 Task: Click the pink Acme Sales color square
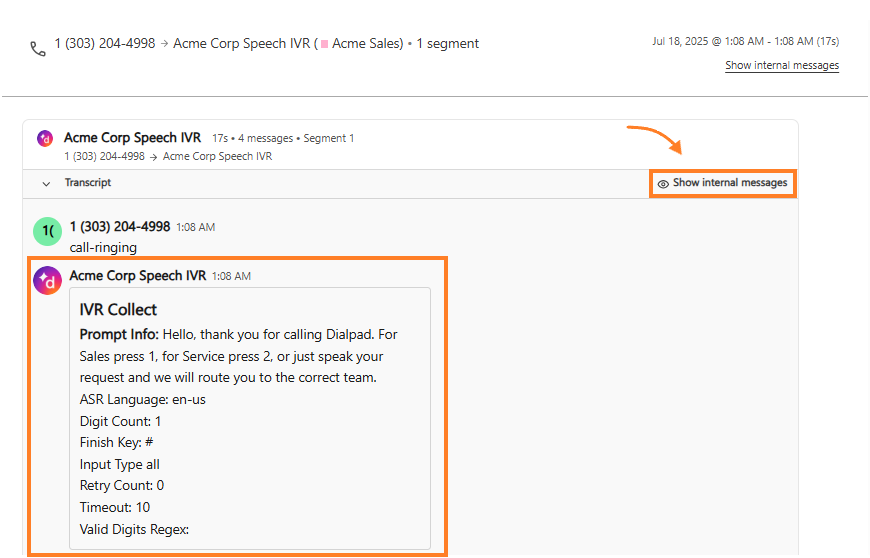pos(325,44)
